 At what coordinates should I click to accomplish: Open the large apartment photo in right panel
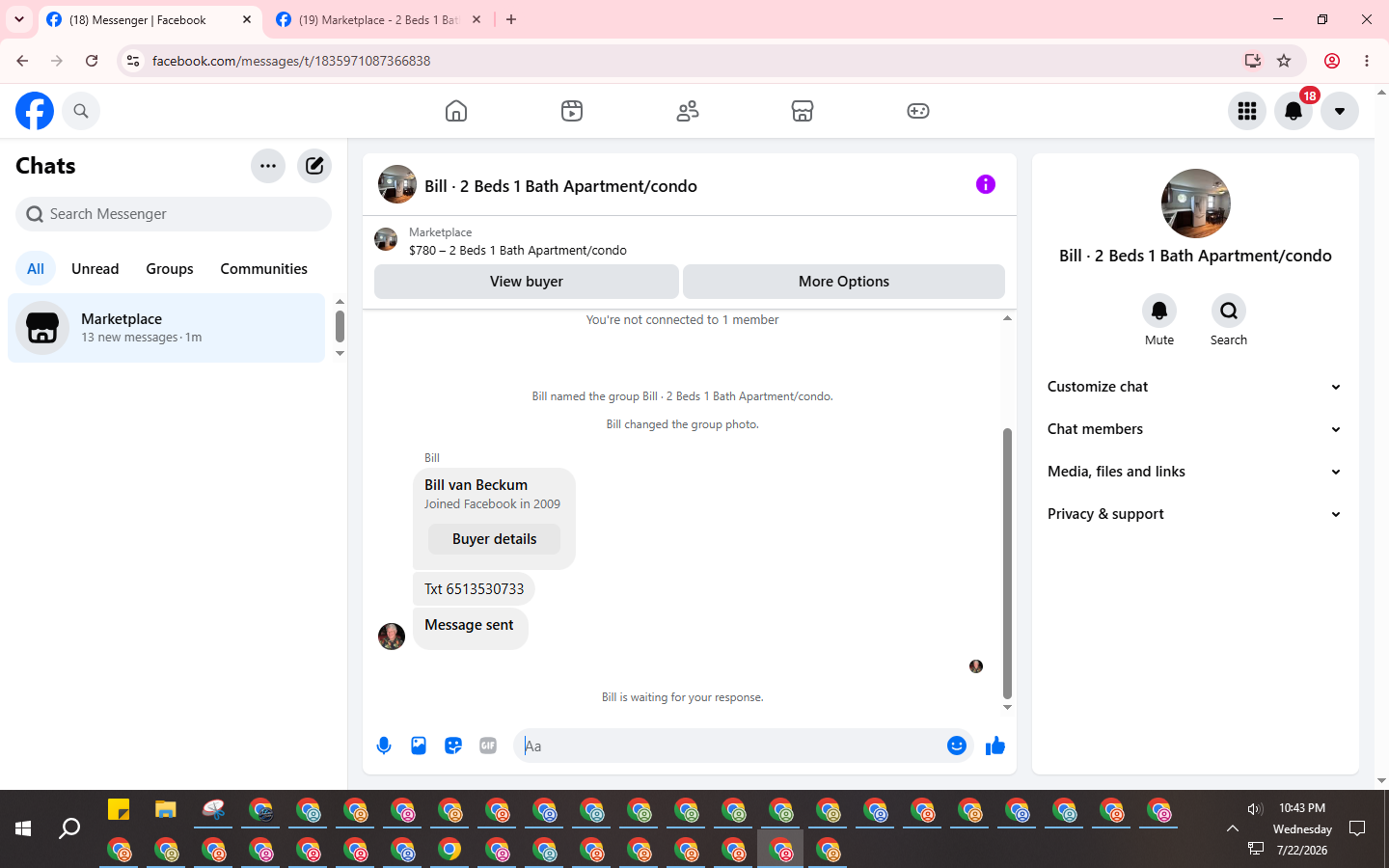(1196, 203)
